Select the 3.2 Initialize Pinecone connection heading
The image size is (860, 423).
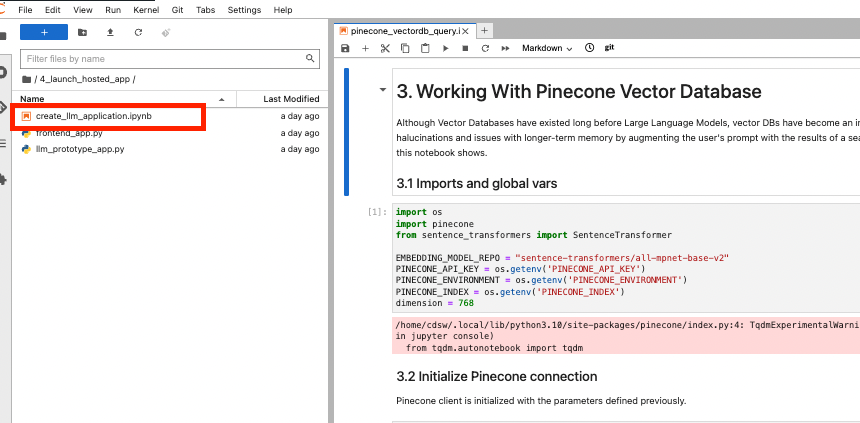click(497, 376)
